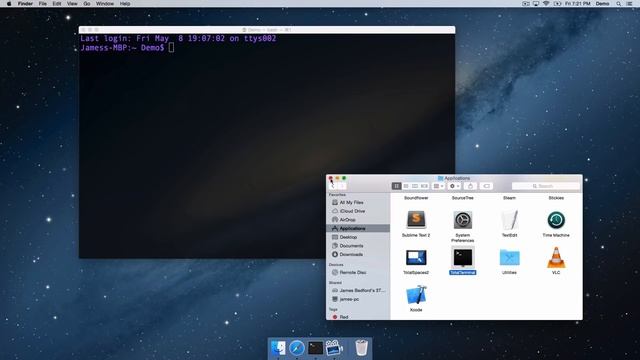
Task: Click Trash icon in the Dock
Action: point(362,348)
